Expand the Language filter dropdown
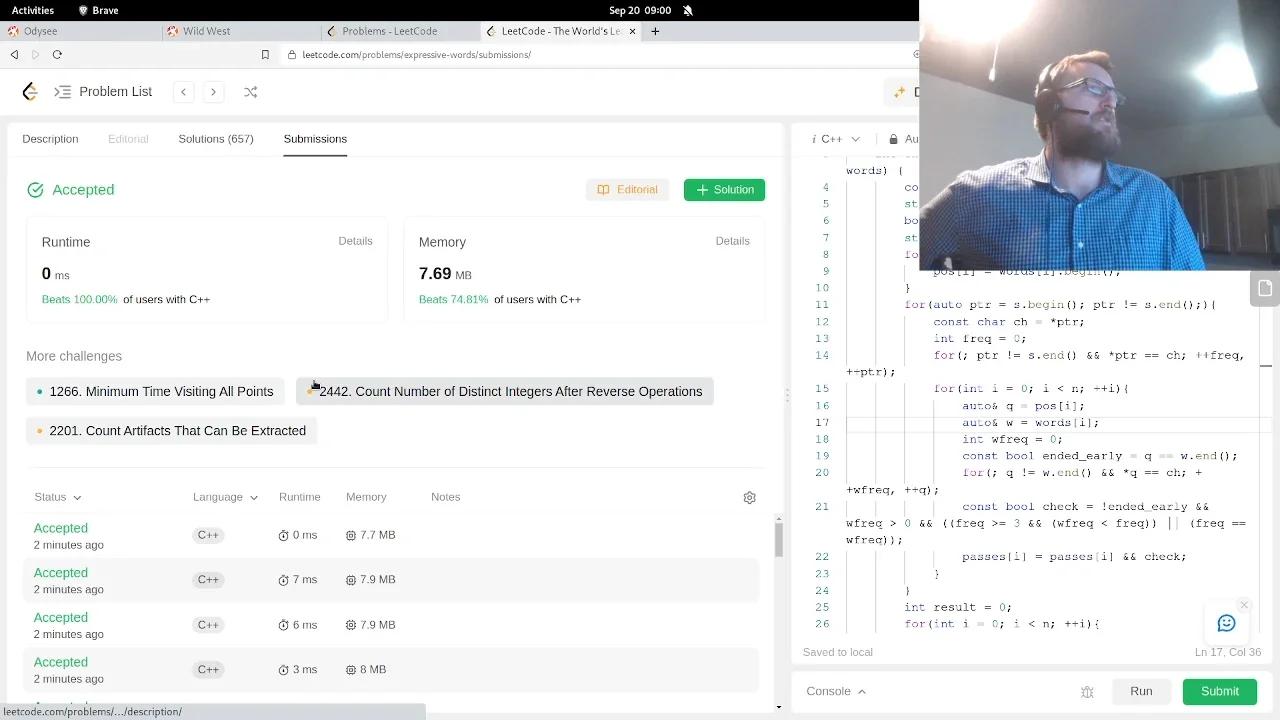This screenshot has height=720, width=1280. tap(225, 497)
